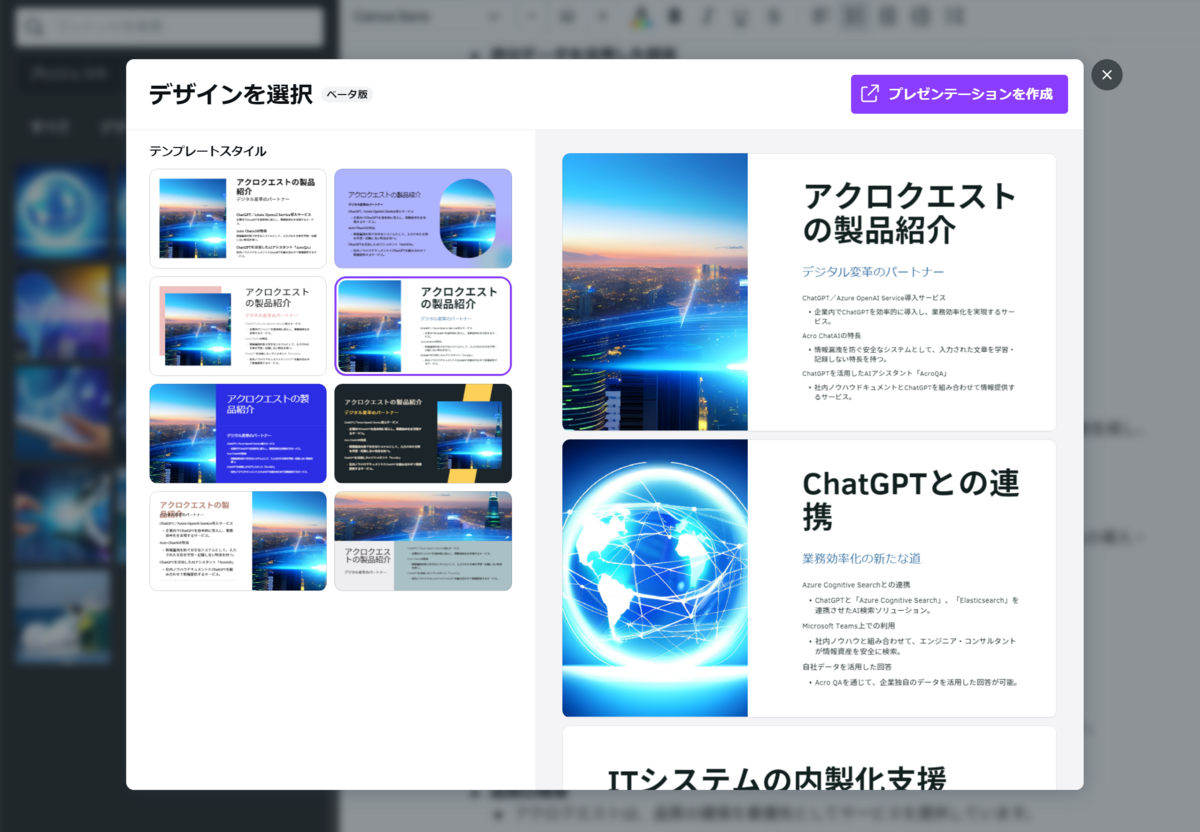Choose the template with pink accent block
The image size is (1200, 832).
click(x=238, y=326)
